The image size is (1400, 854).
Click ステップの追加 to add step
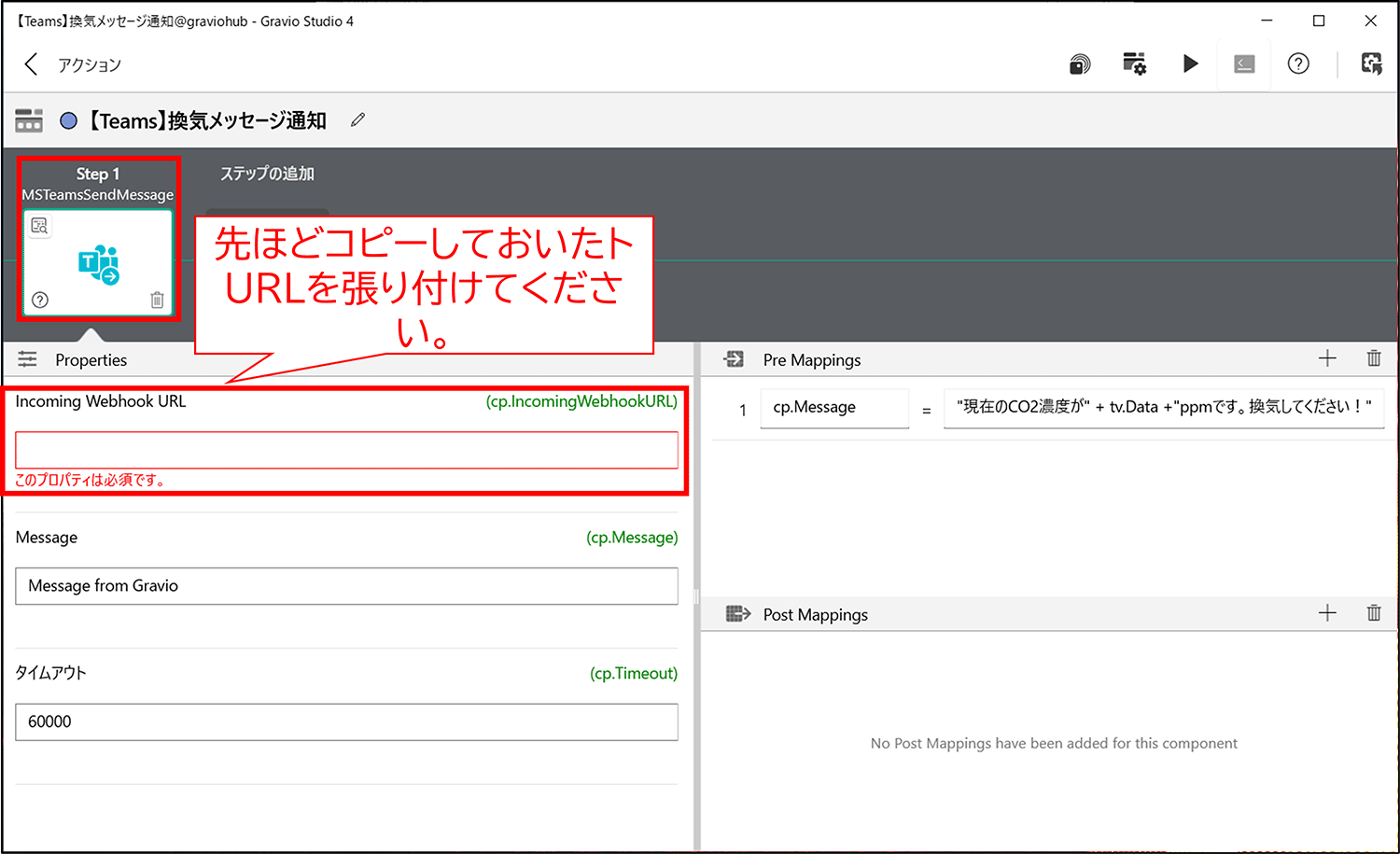pos(267,174)
